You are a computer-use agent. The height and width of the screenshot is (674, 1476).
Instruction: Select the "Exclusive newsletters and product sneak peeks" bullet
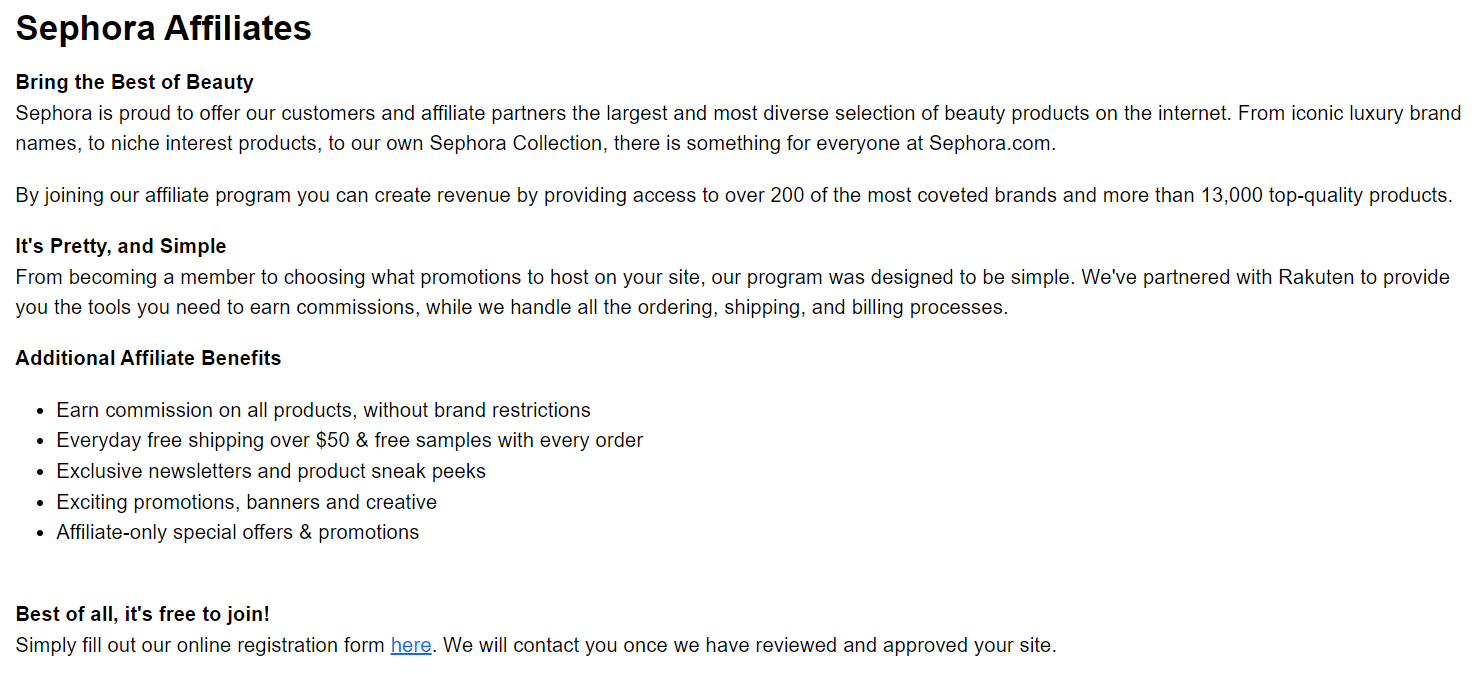tap(271, 471)
